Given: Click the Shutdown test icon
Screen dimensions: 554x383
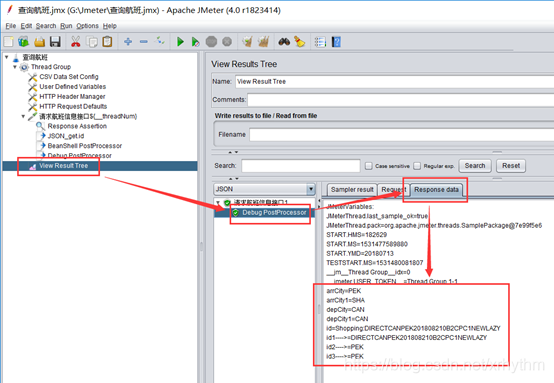Looking at the screenshot, I should 227,42.
